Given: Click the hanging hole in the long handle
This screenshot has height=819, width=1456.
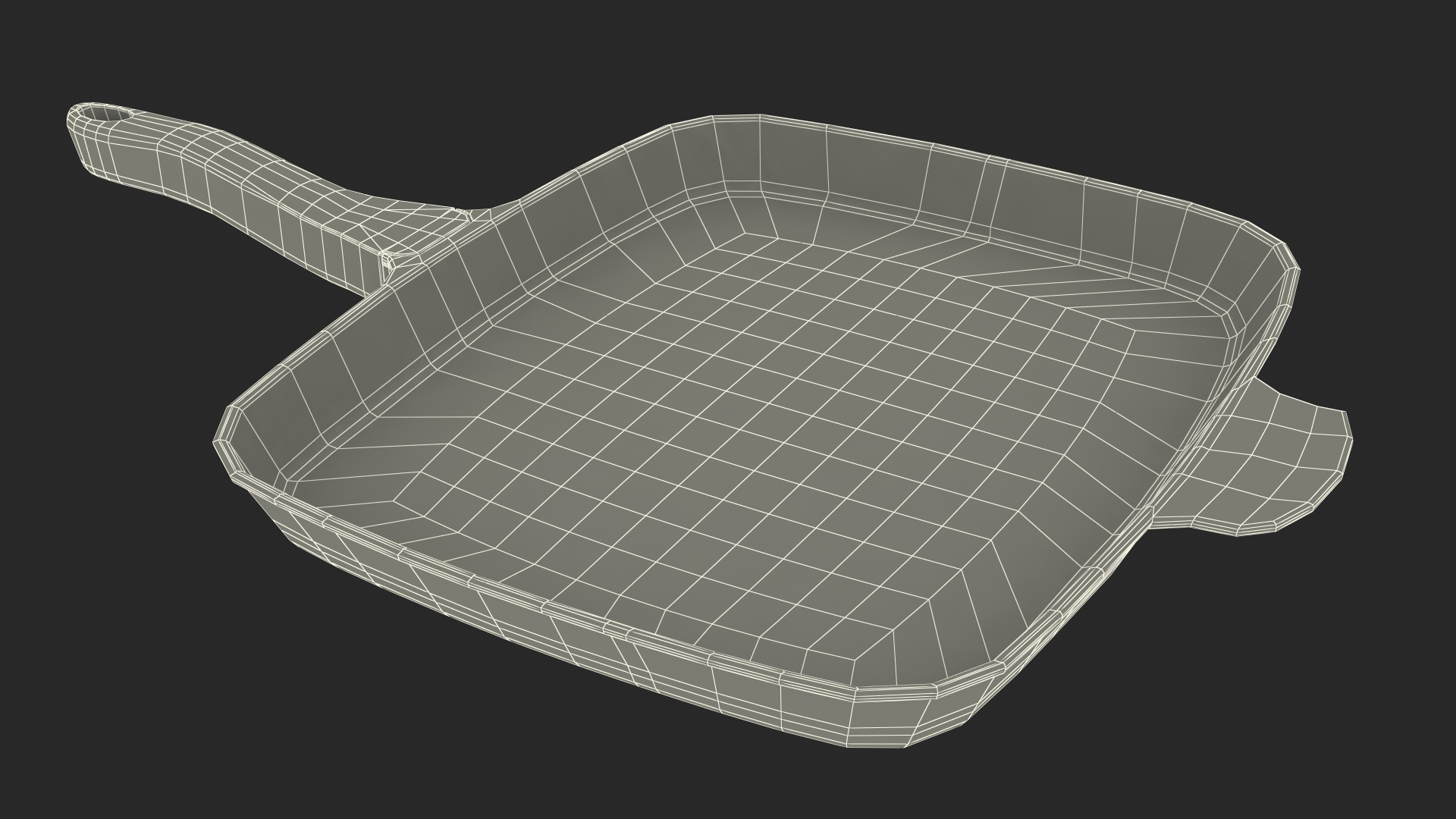Looking at the screenshot, I should (107, 115).
